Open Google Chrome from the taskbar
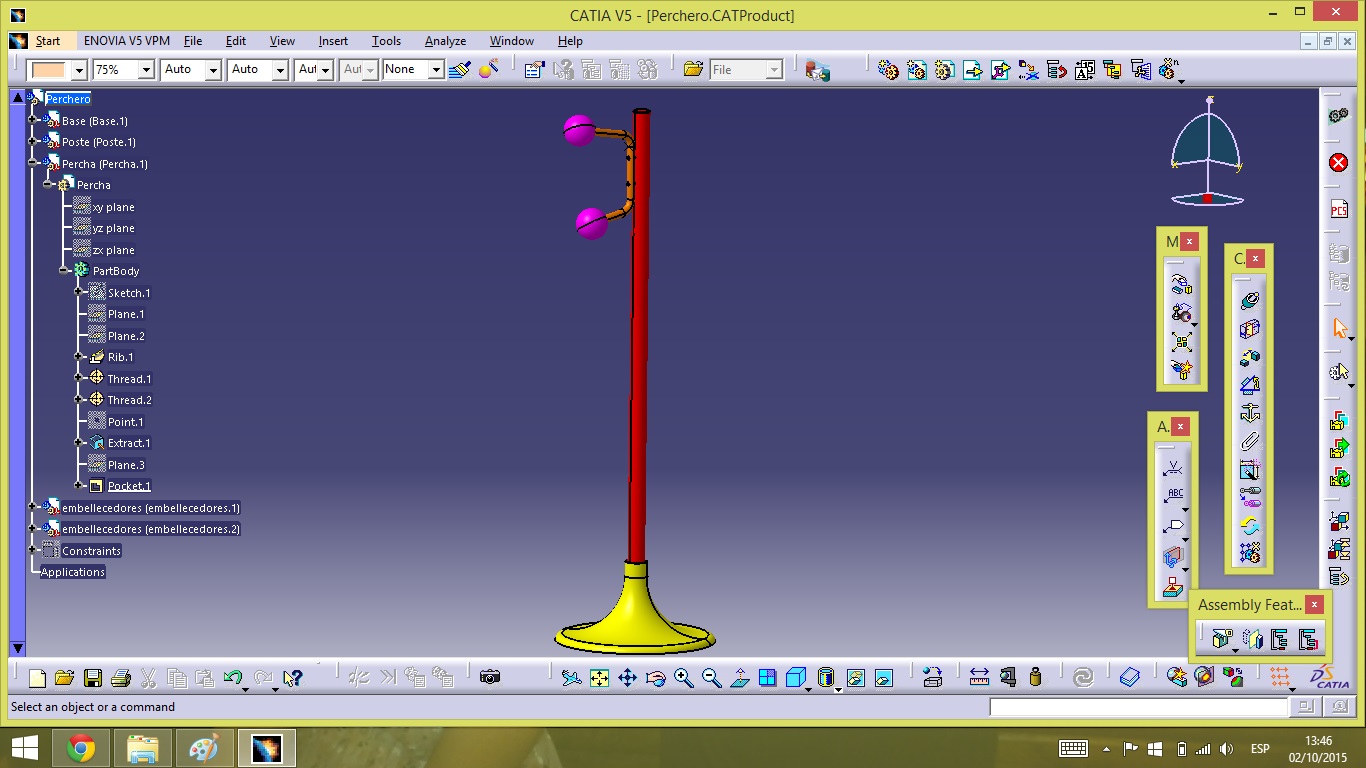This screenshot has height=768, width=1366. (x=81, y=748)
